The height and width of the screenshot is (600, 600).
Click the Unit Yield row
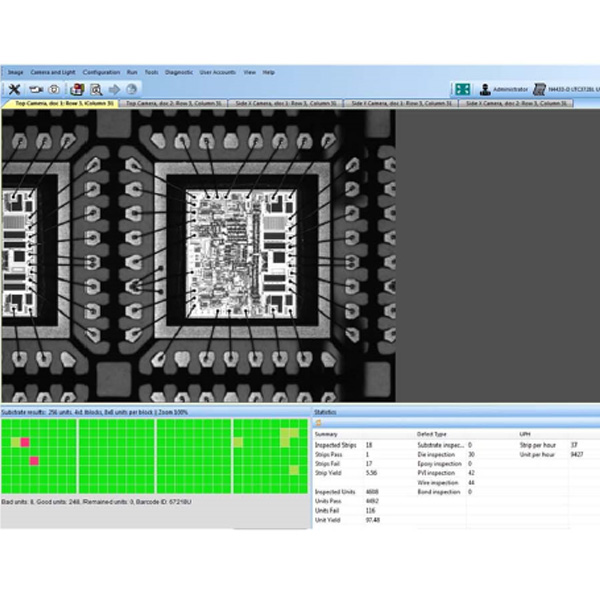click(347, 520)
